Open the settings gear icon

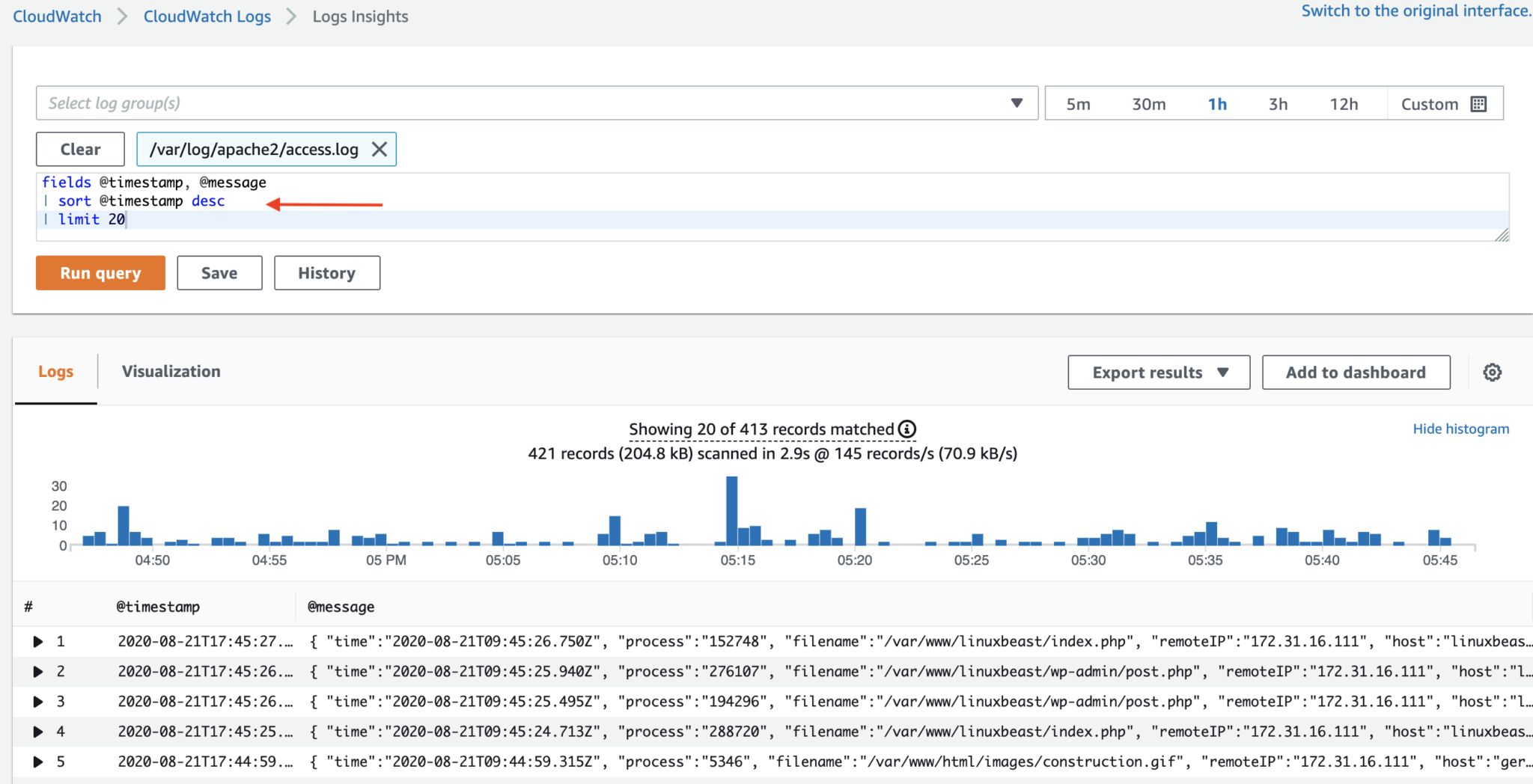click(1492, 373)
